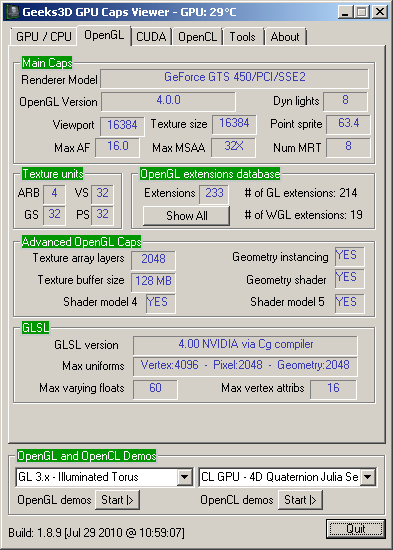
Task: Click the GL 3.x - Illuminated Torus combo box
Action: (104, 477)
